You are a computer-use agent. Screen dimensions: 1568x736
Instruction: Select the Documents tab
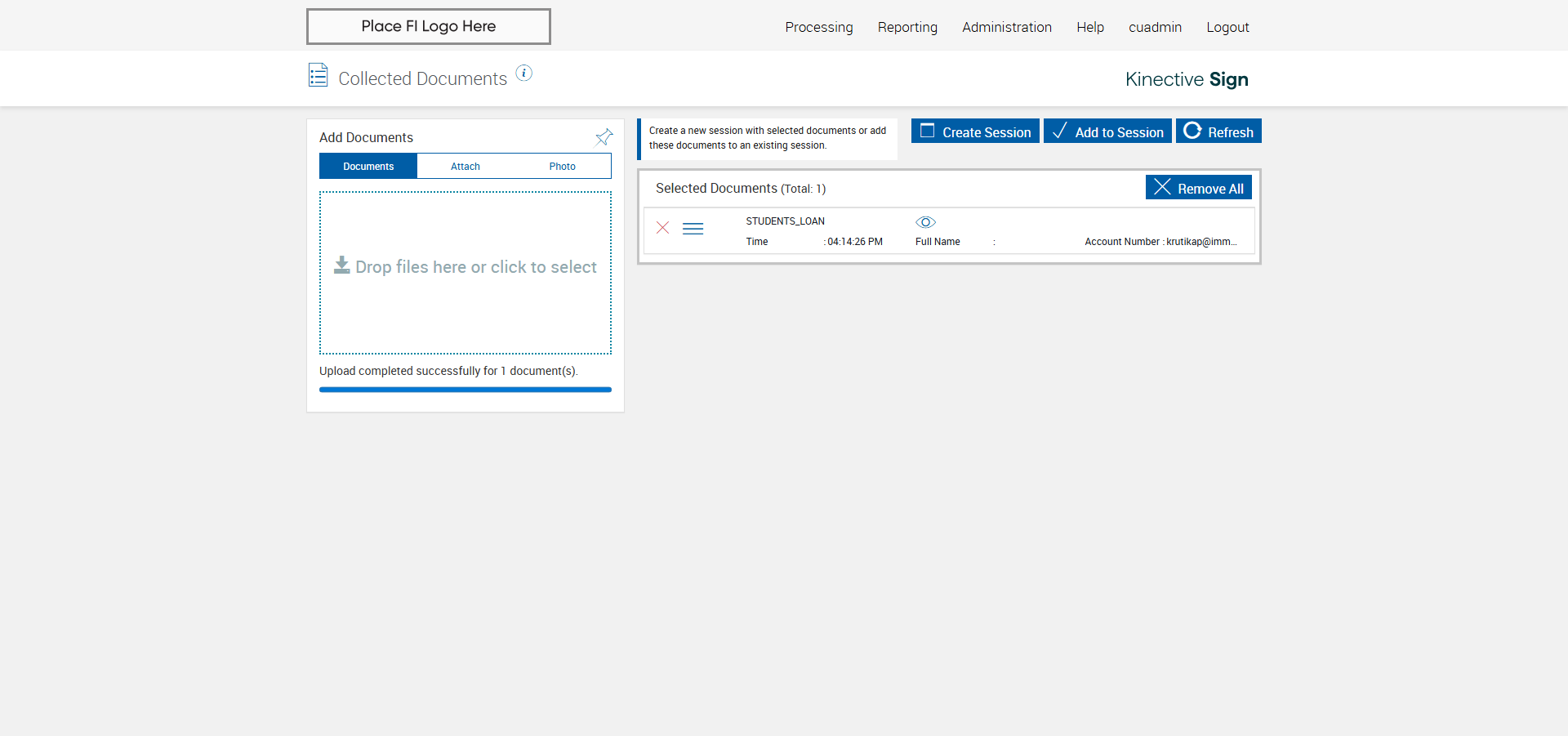tap(368, 166)
